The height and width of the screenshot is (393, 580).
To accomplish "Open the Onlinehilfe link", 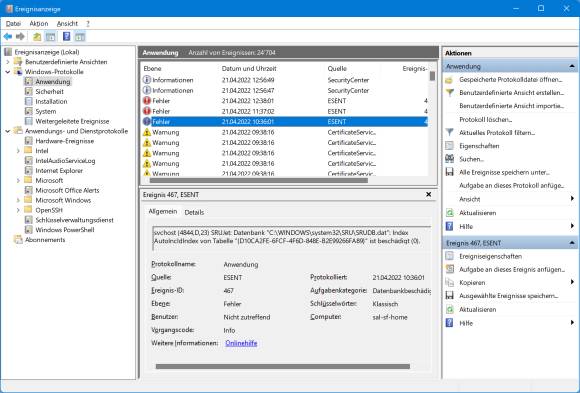I will (241, 343).
